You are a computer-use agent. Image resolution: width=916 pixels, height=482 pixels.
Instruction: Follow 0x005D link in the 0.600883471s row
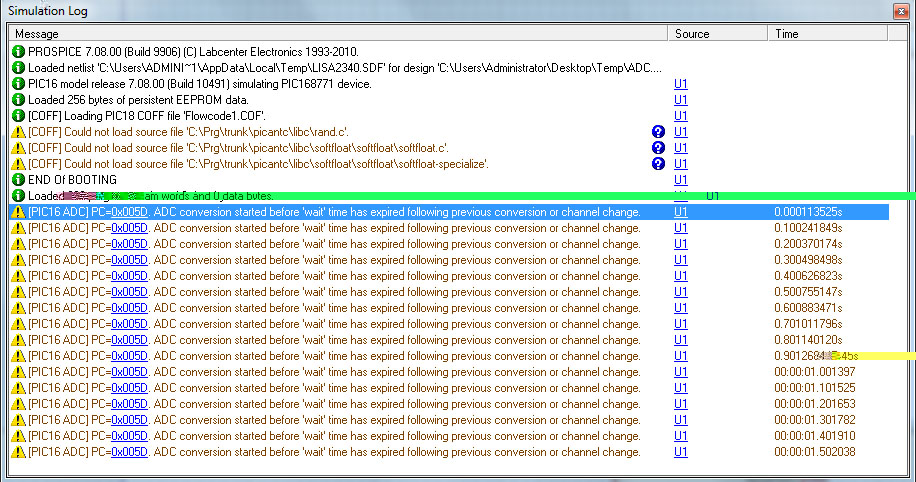click(x=129, y=308)
